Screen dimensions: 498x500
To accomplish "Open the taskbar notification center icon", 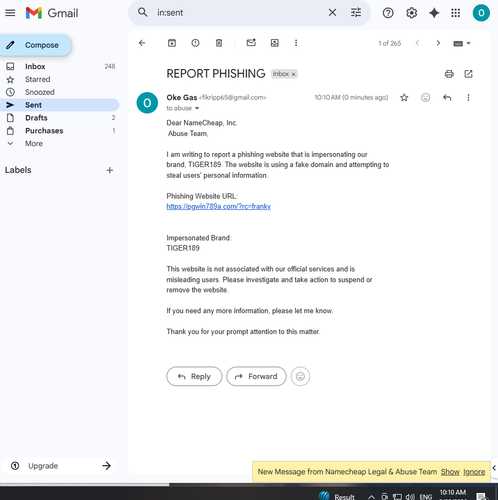I will pos(481,496).
